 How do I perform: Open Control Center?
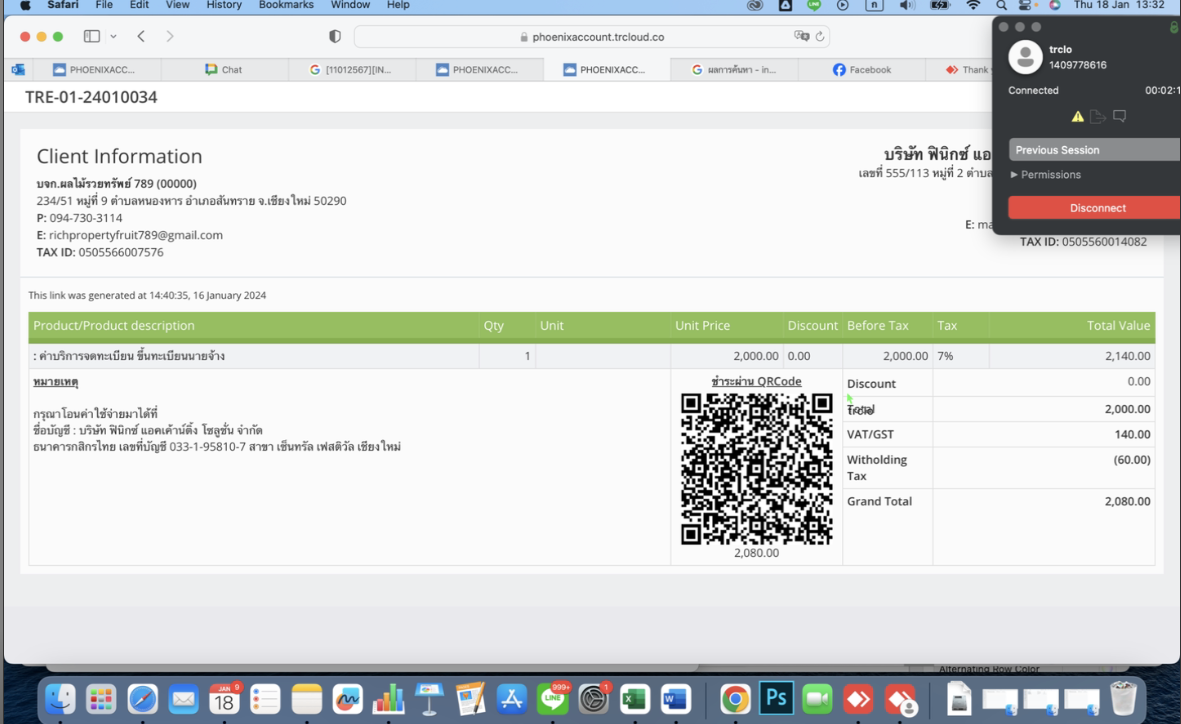coord(1026,5)
